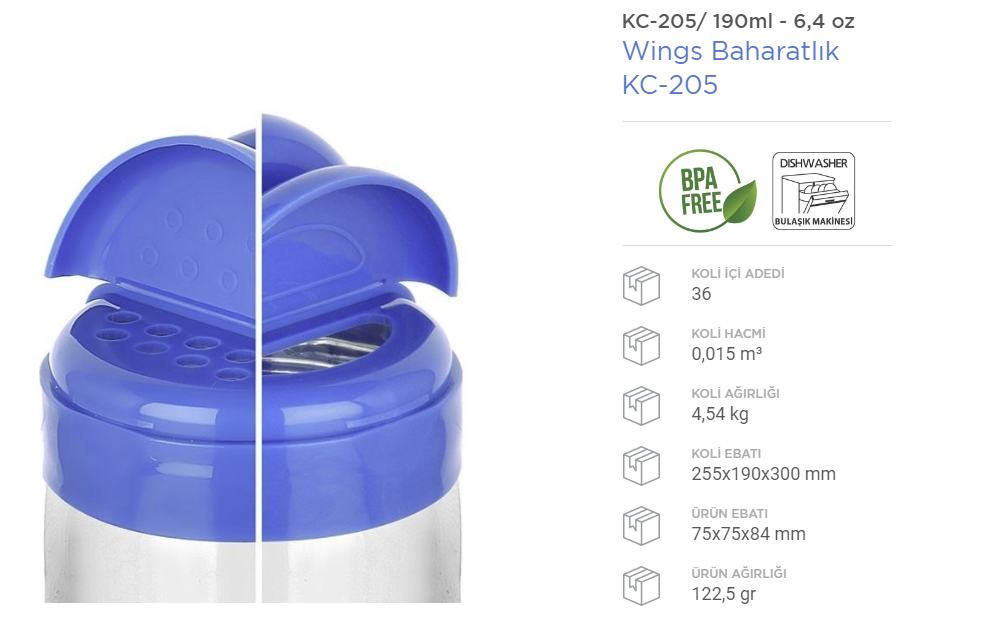Viewport: 988px width, 641px height.
Task: Click the box icon beside Ürün Ebatı
Action: [x=641, y=526]
